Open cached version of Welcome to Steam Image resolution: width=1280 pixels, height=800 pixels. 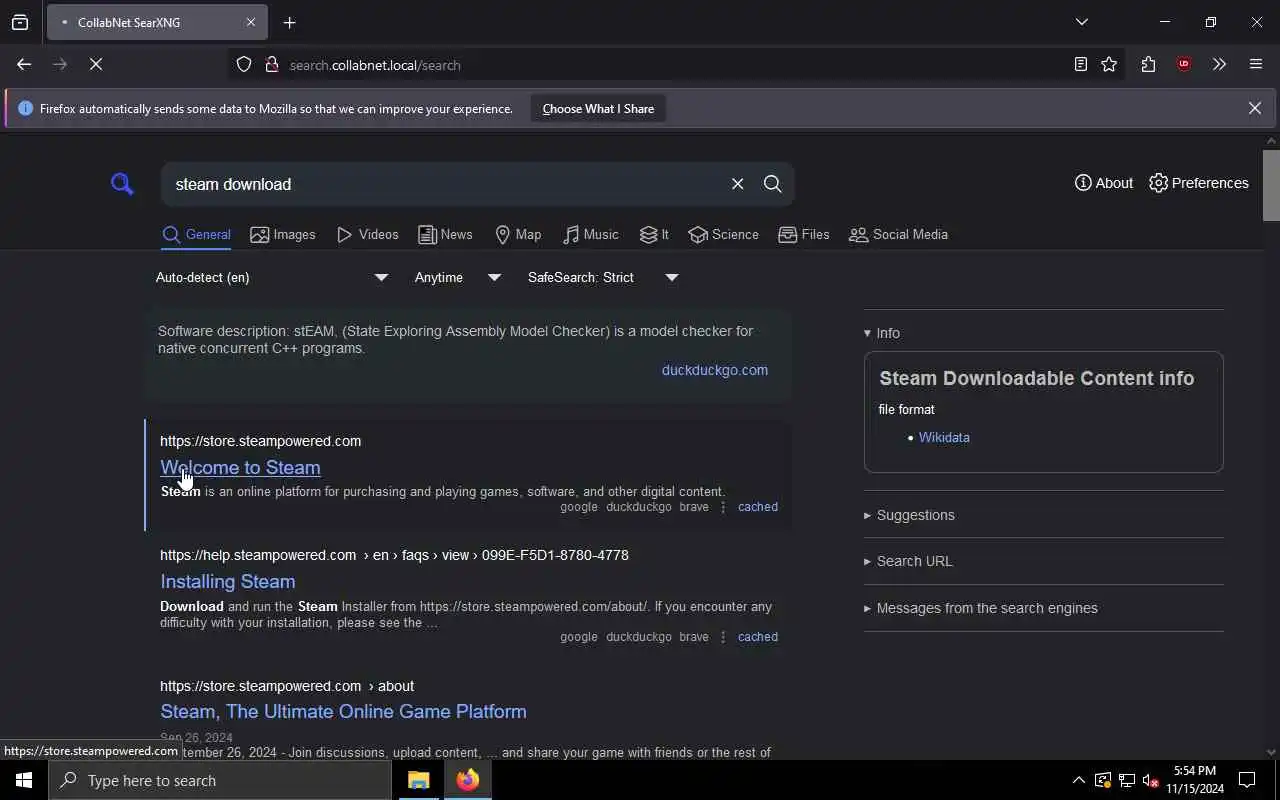(x=758, y=507)
